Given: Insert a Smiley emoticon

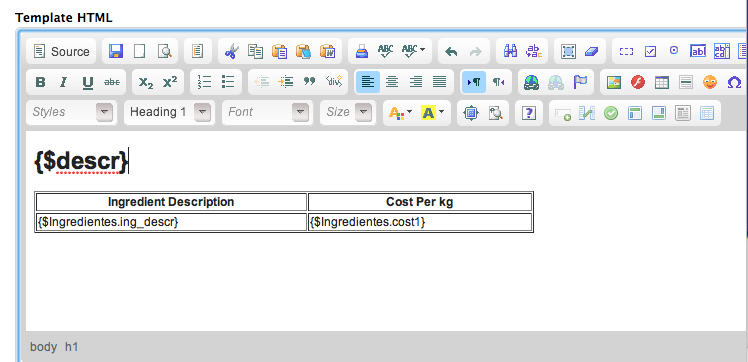Looking at the screenshot, I should pyautogui.click(x=710, y=82).
